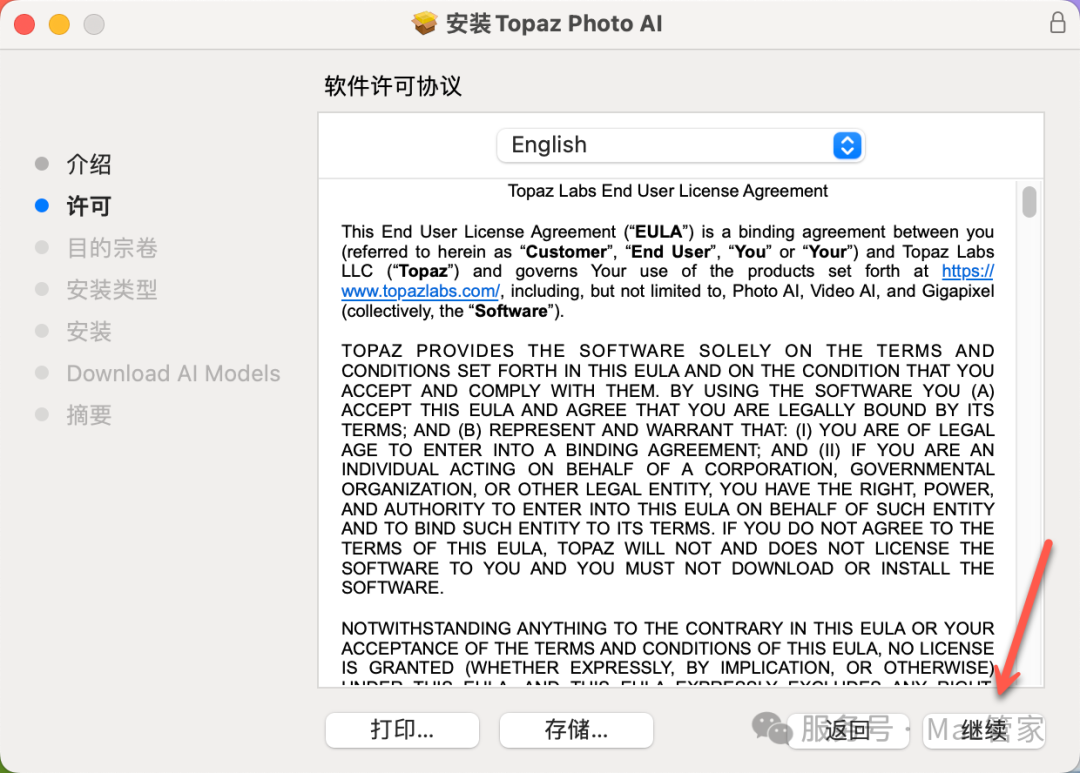Image resolution: width=1080 pixels, height=773 pixels.
Task: Select the Download AI Models step
Action: 173,373
